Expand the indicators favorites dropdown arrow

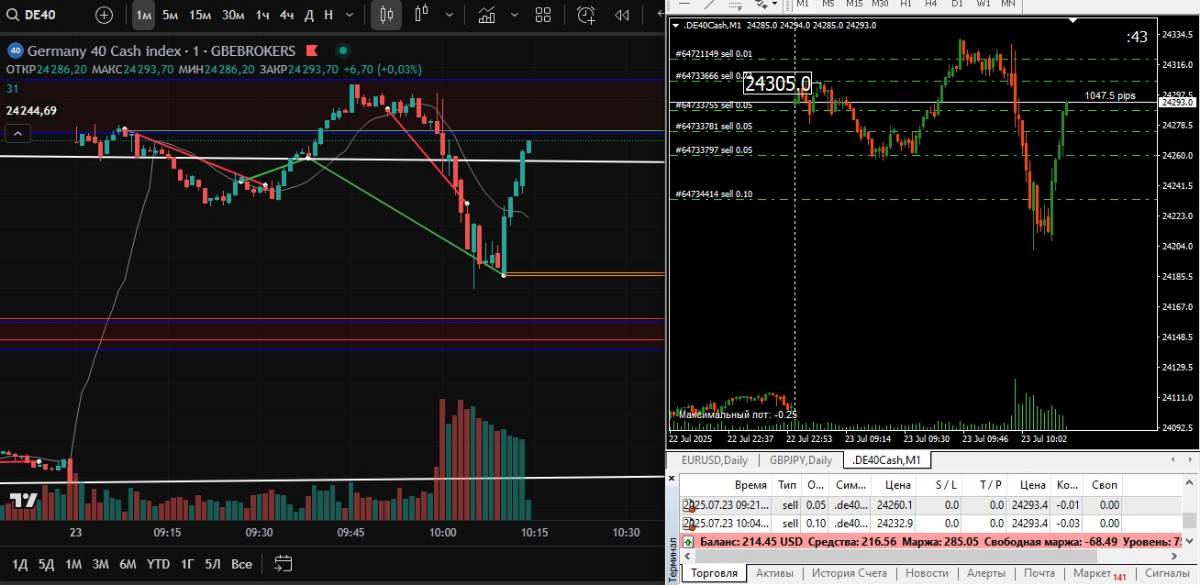click(x=513, y=15)
